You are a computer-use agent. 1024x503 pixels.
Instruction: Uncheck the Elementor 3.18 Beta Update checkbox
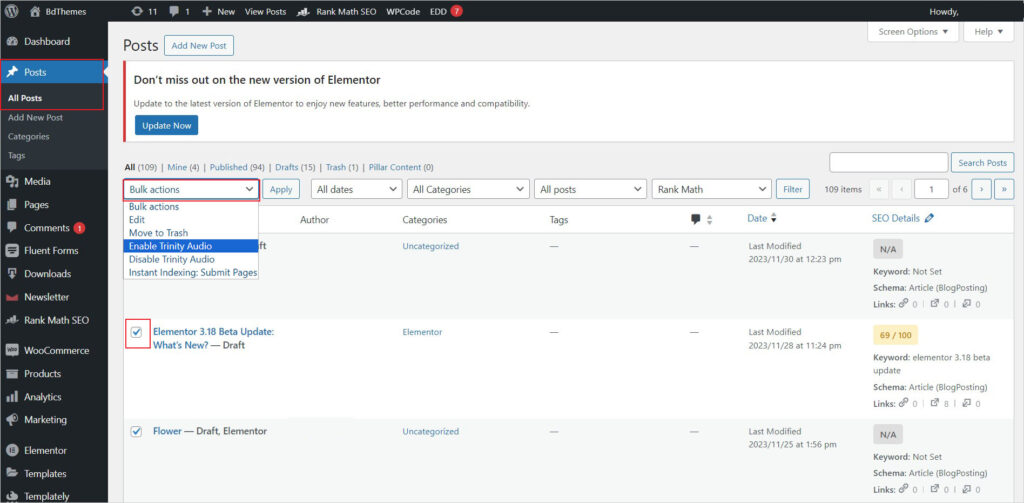[x=136, y=332]
